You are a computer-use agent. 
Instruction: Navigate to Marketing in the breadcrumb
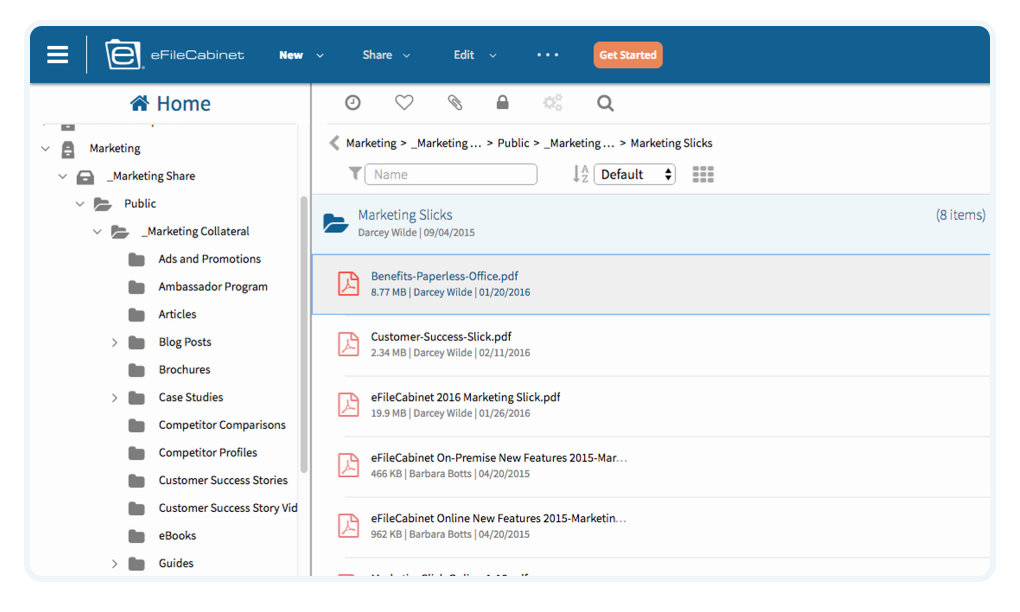tap(371, 143)
